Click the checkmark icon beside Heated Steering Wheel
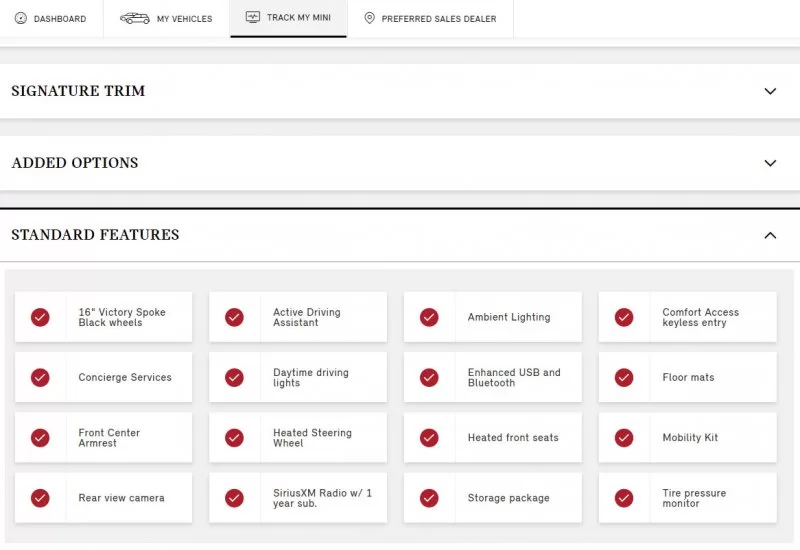Image resolution: width=800 pixels, height=550 pixels. tap(234, 438)
